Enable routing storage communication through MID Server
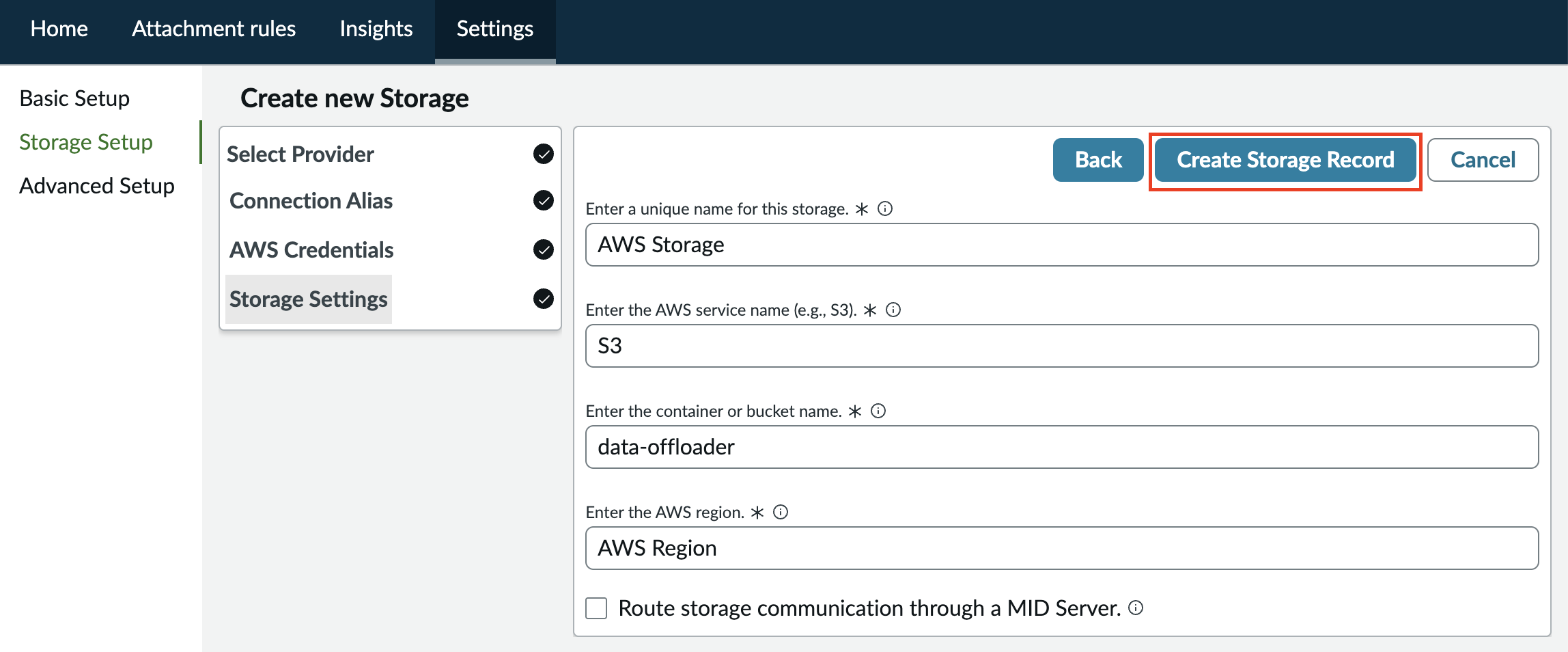 click(596, 608)
